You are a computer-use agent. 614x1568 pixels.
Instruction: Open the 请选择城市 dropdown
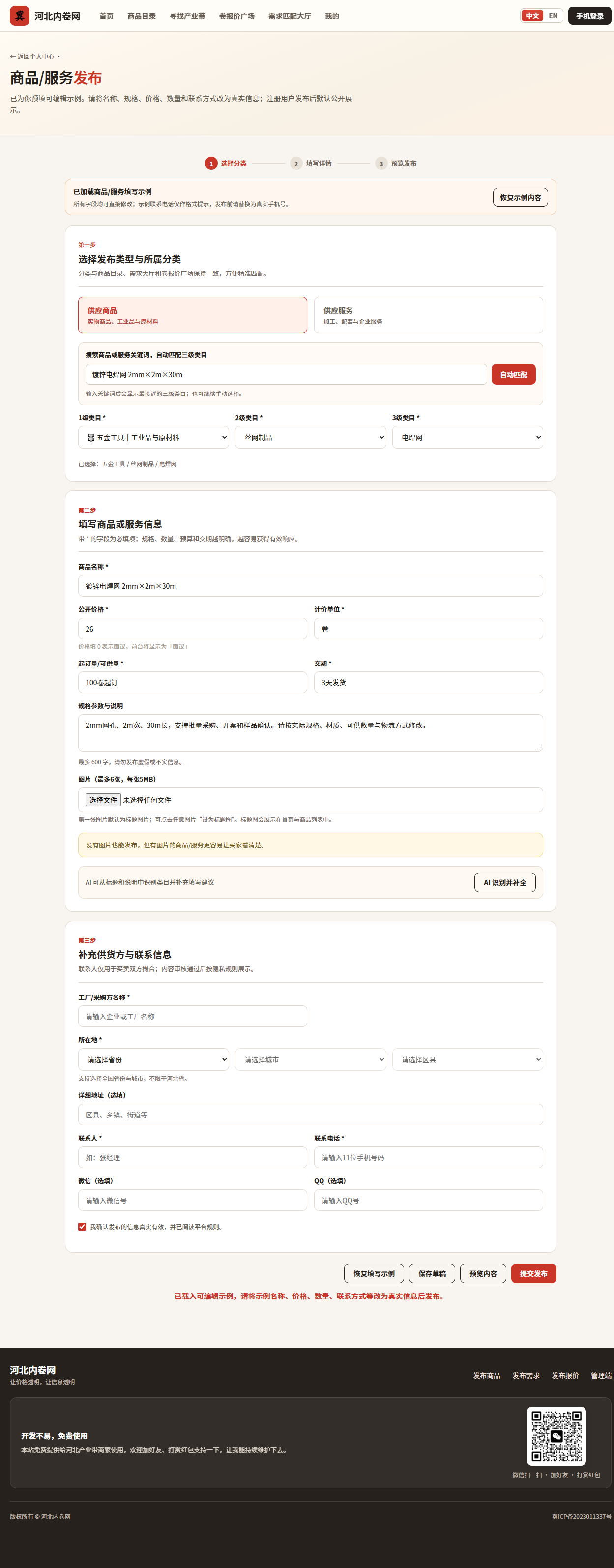coord(310,1059)
